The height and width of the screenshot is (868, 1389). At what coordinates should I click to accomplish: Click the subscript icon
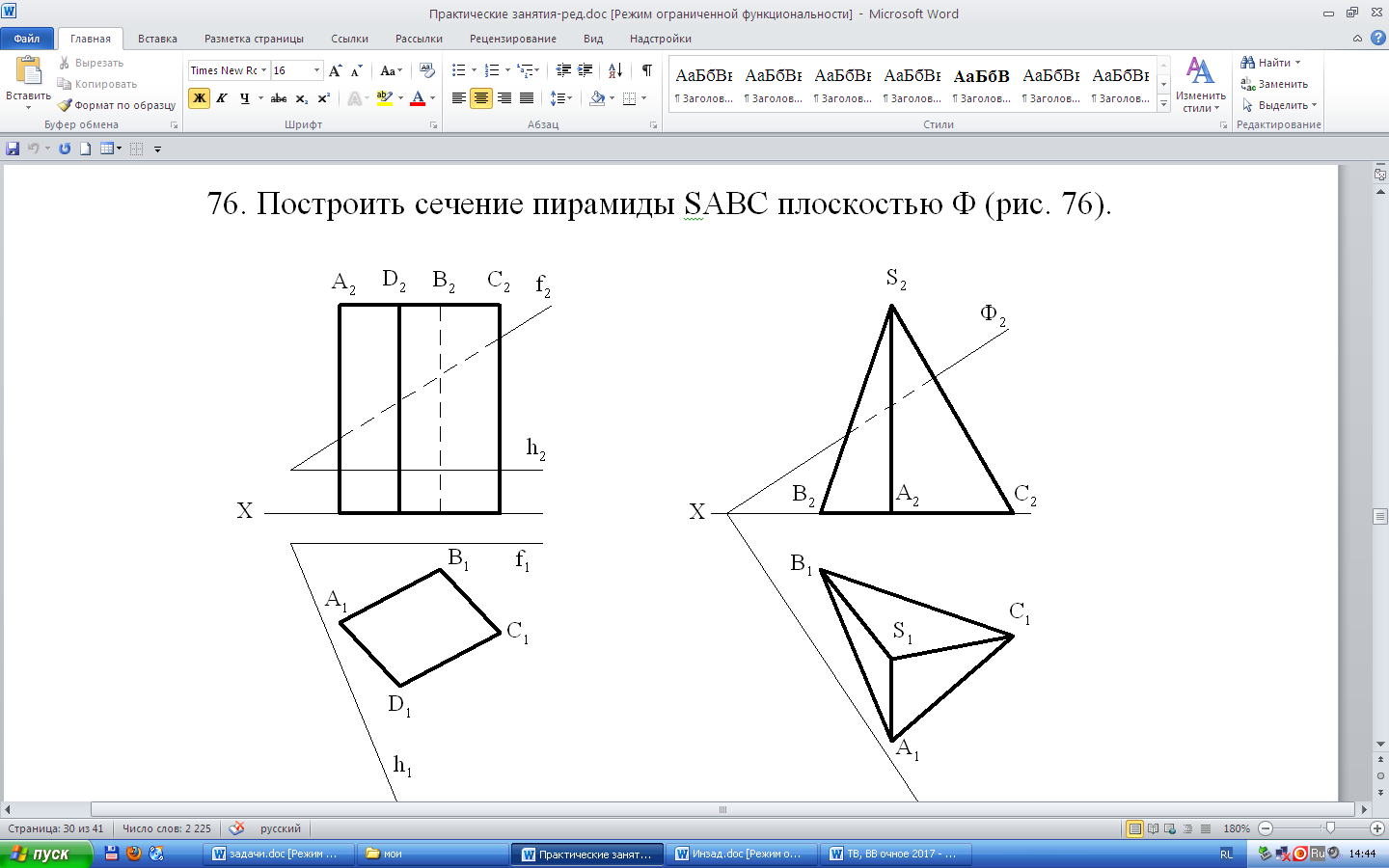tap(301, 98)
